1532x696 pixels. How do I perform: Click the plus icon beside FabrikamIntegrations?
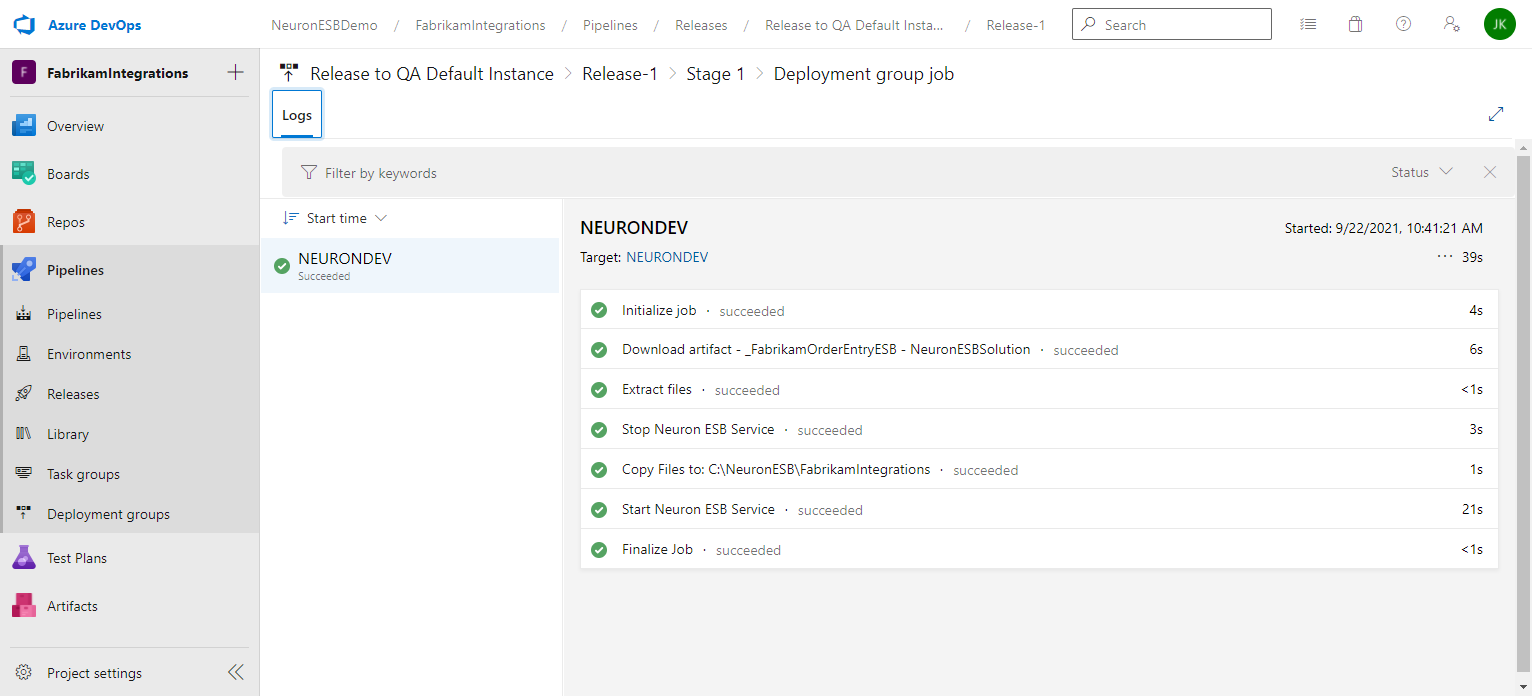(x=236, y=72)
